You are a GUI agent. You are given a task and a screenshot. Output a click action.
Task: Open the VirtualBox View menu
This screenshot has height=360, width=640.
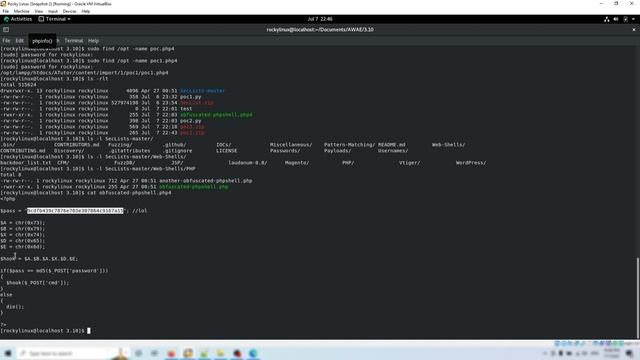pyautogui.click(x=39, y=11)
